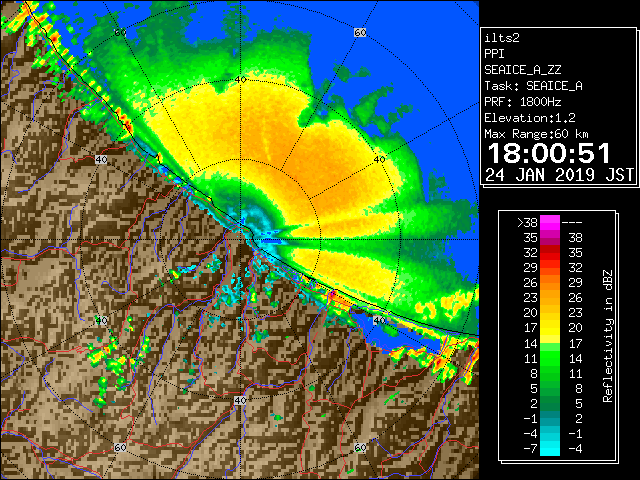Screen dimensions: 640x480
Task: Click the 'PRF: 1800Hz' value
Action: (x=522, y=102)
